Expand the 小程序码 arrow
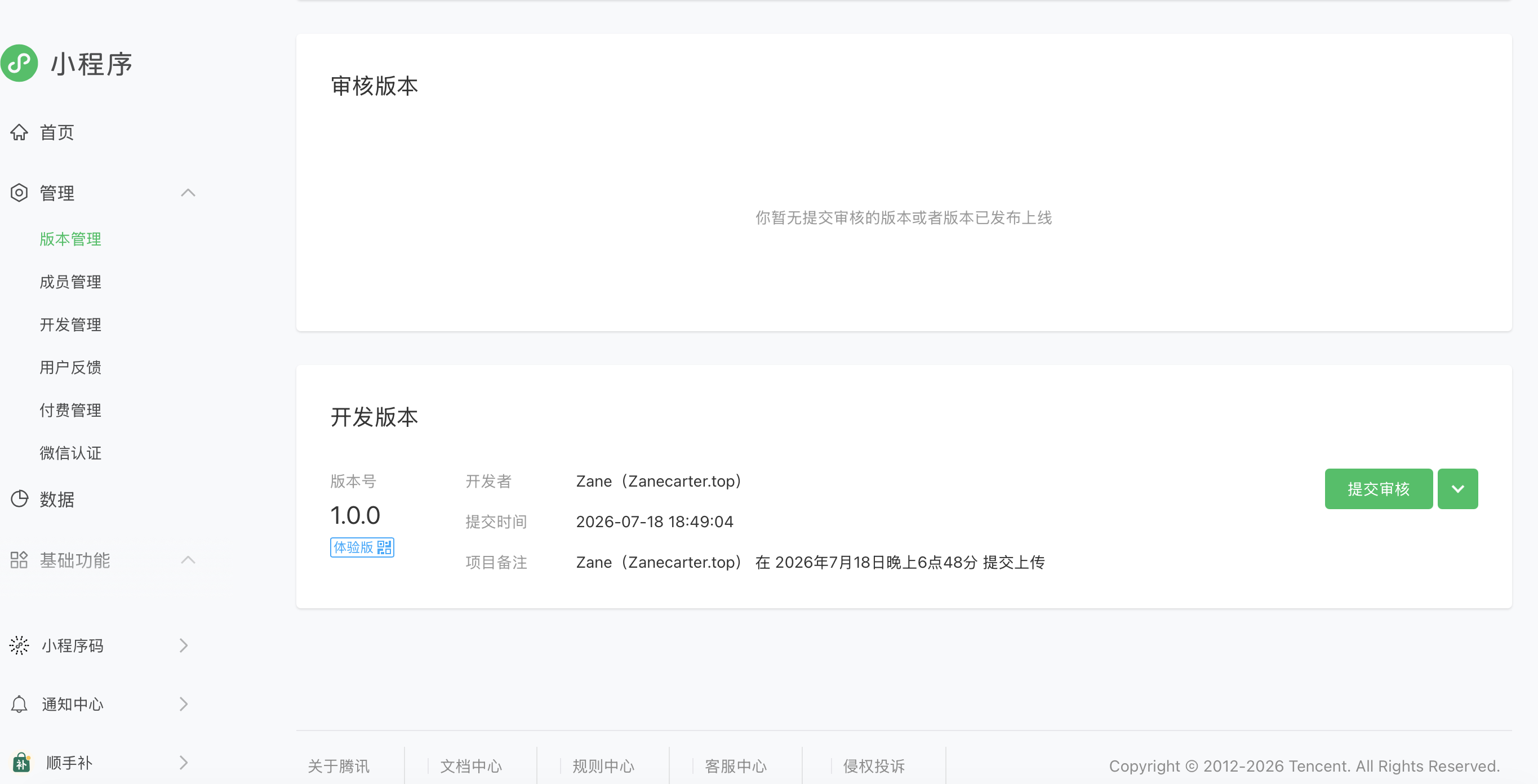Screen dimensions: 1538x784 184,645
